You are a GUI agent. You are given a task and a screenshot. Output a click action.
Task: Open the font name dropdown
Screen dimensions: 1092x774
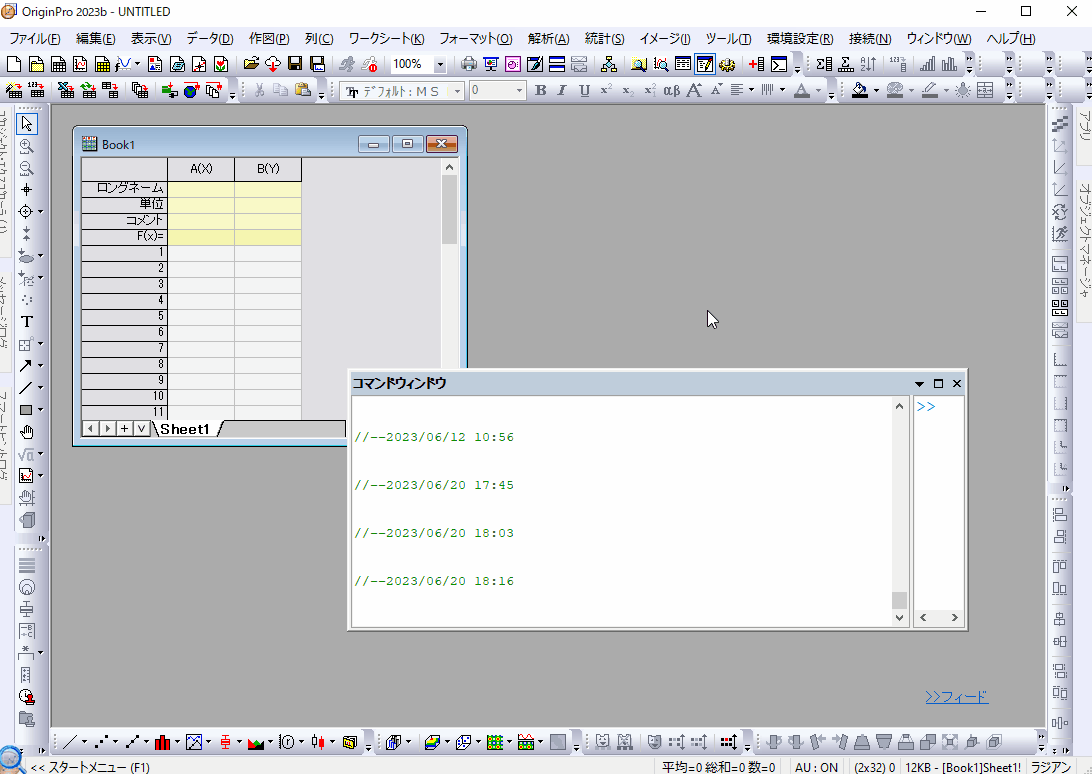point(458,91)
